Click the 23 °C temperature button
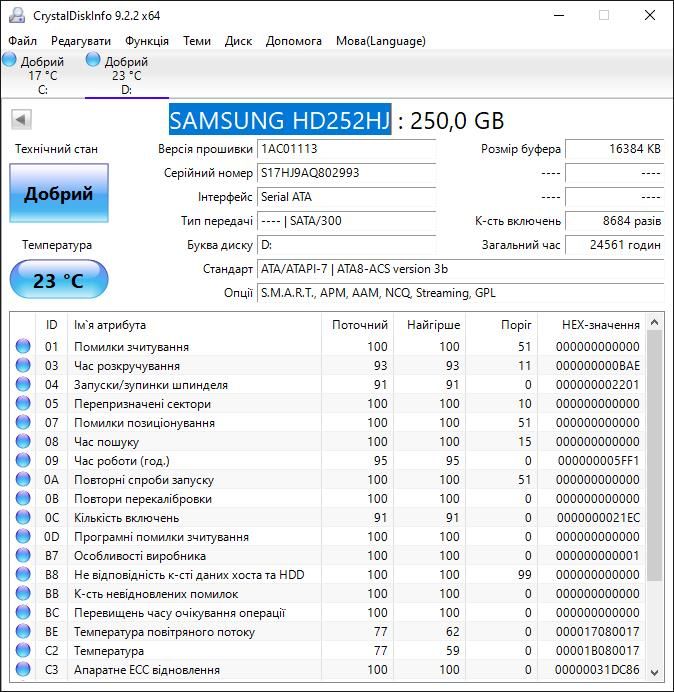The width and height of the screenshot is (674, 692). click(x=59, y=280)
